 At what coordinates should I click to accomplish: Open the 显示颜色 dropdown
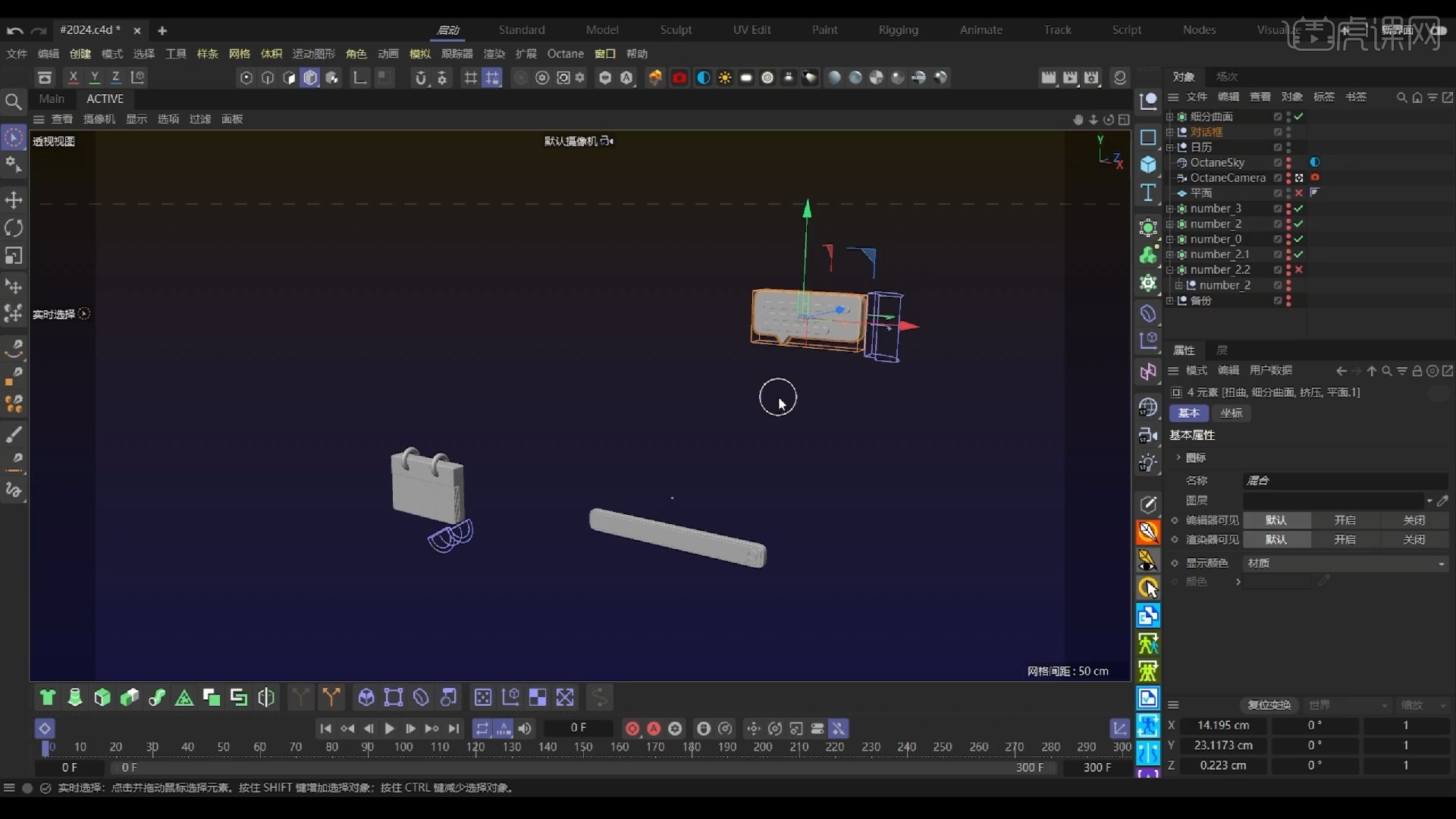(1346, 563)
